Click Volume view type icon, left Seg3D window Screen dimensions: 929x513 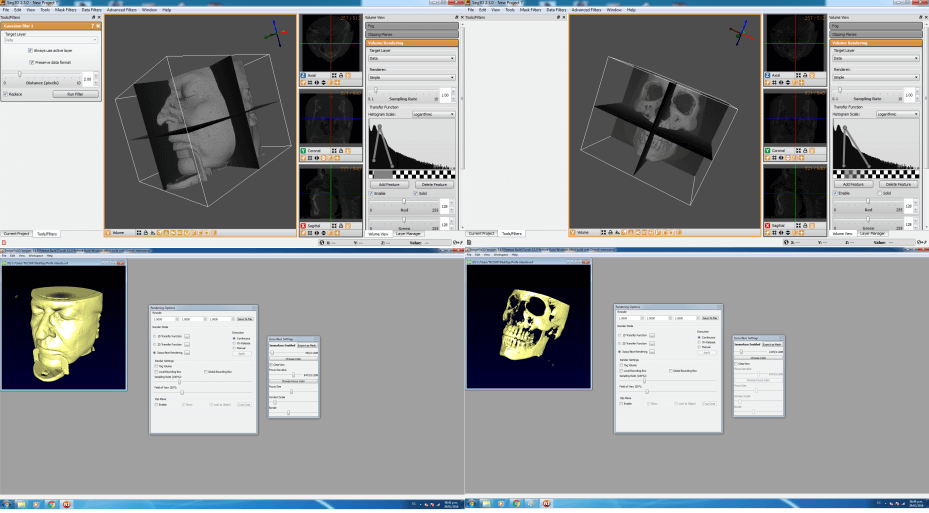click(108, 233)
